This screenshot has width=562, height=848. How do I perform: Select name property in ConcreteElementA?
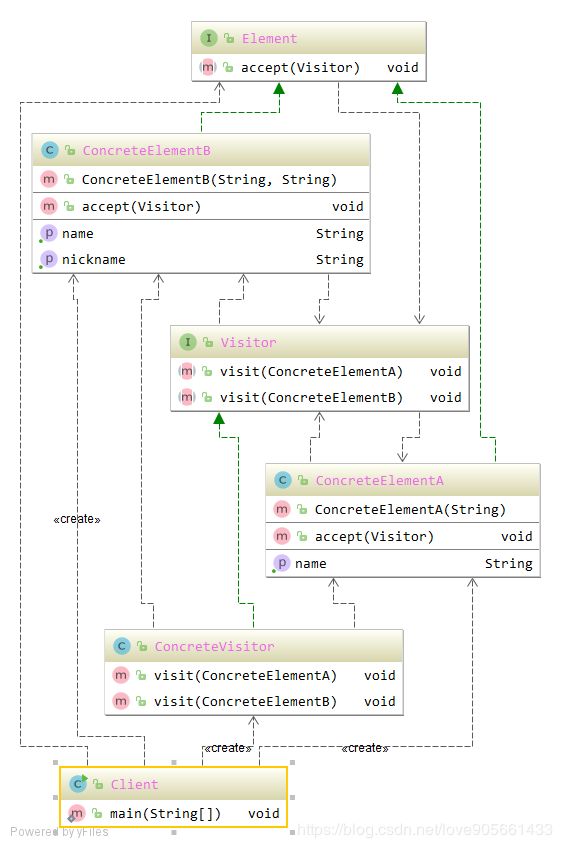403,564
